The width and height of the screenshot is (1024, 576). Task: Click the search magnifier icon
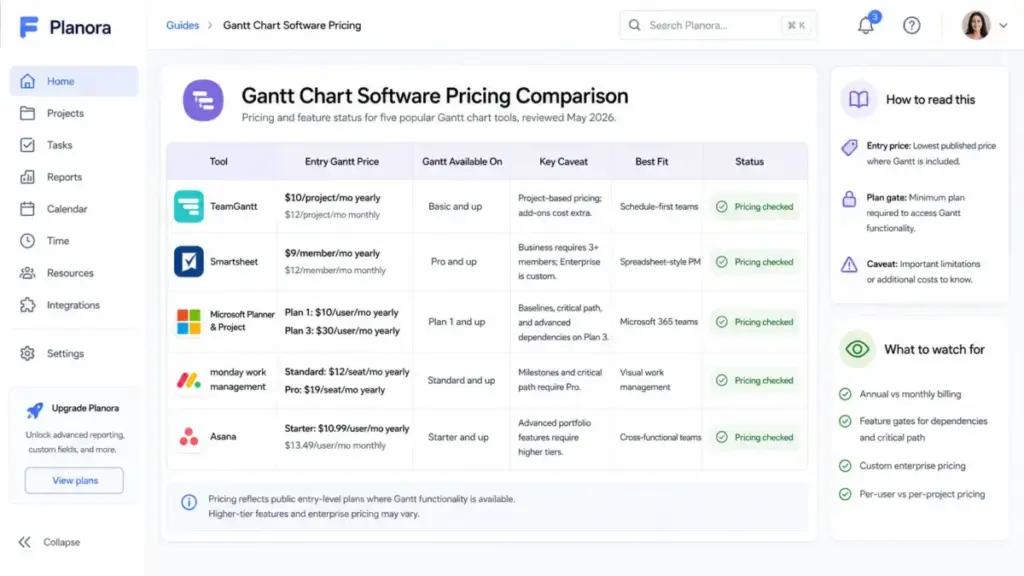pos(634,25)
